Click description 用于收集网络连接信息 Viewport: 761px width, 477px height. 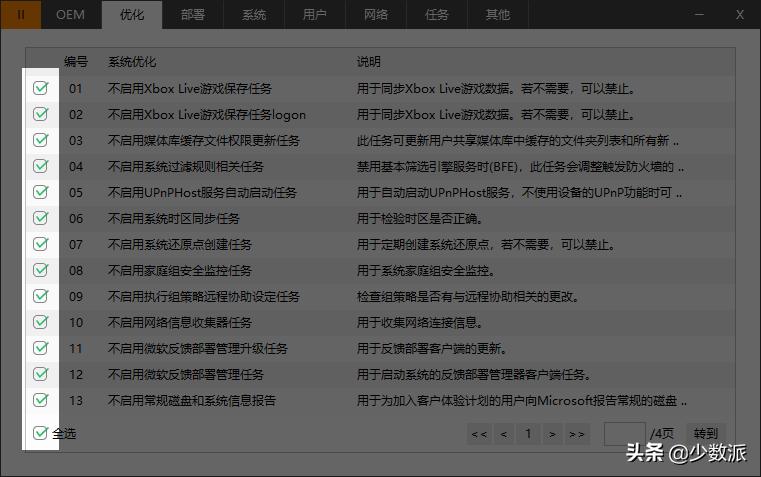pyautogui.click(x=419, y=322)
